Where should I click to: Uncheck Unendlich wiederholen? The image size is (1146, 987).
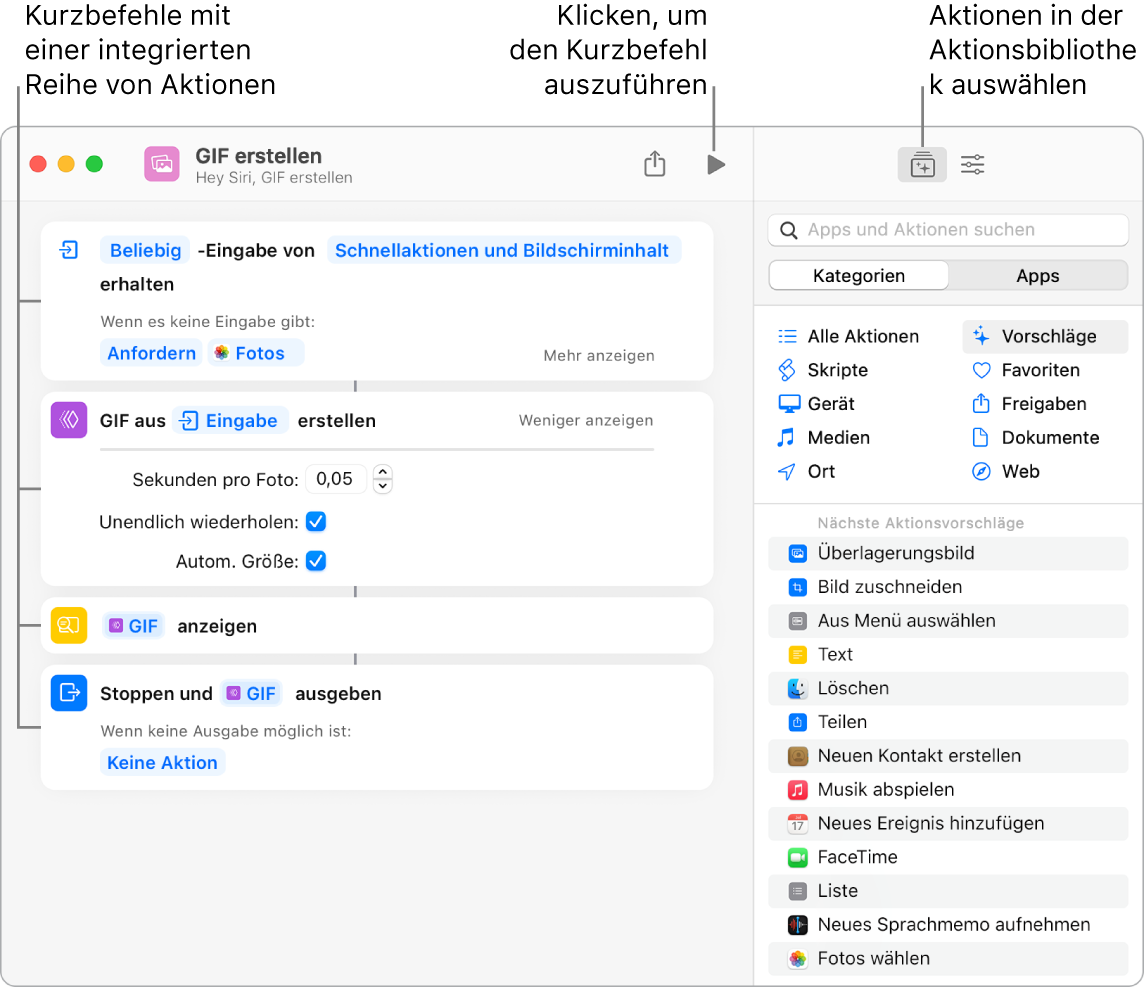(316, 521)
